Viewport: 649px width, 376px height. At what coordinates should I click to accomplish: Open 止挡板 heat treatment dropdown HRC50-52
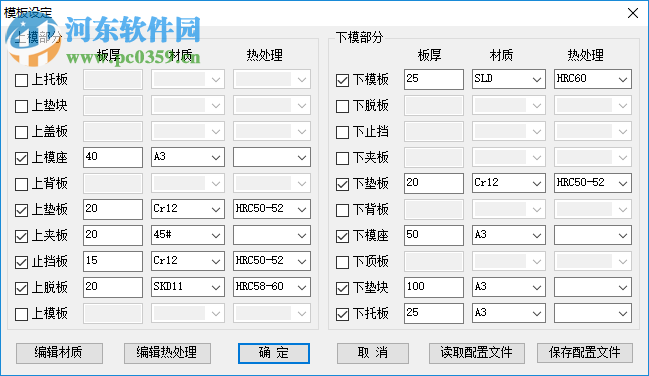272,261
